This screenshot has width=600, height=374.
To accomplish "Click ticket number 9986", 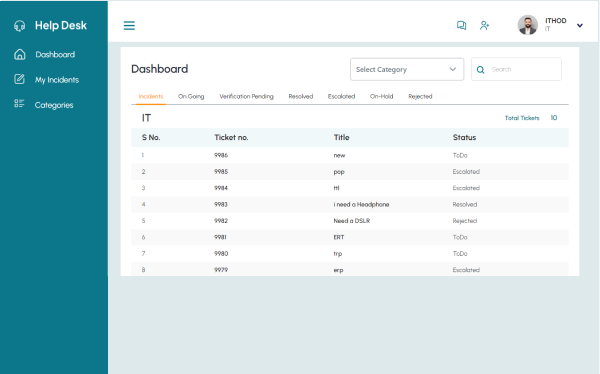I will (x=221, y=155).
